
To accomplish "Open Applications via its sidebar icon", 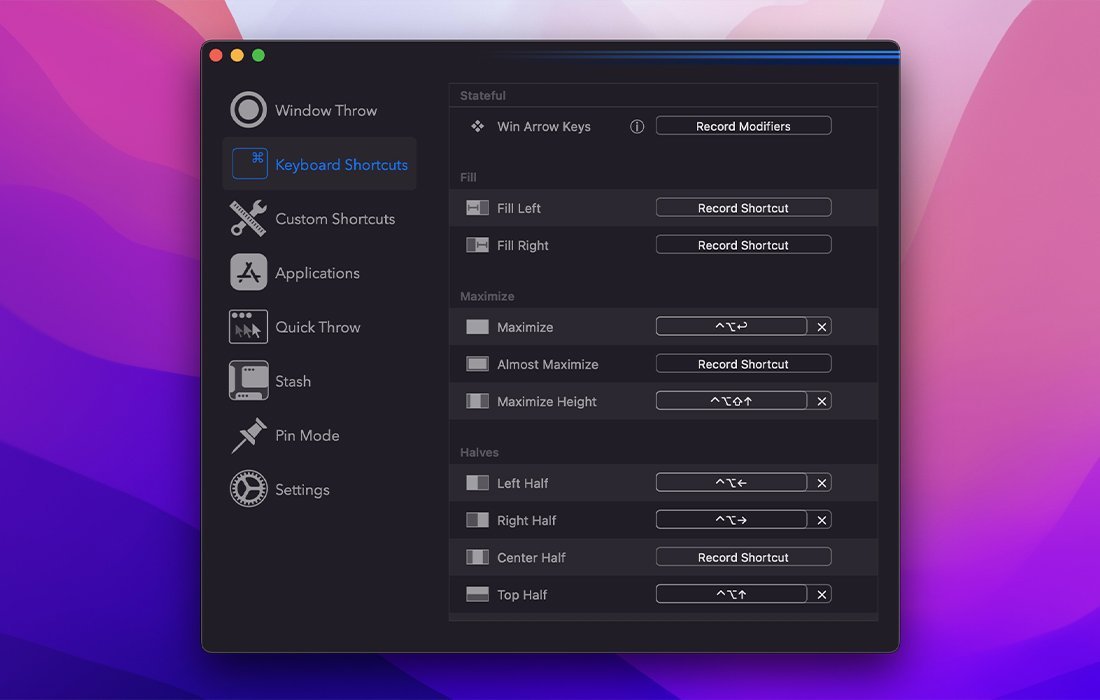I will point(248,272).
